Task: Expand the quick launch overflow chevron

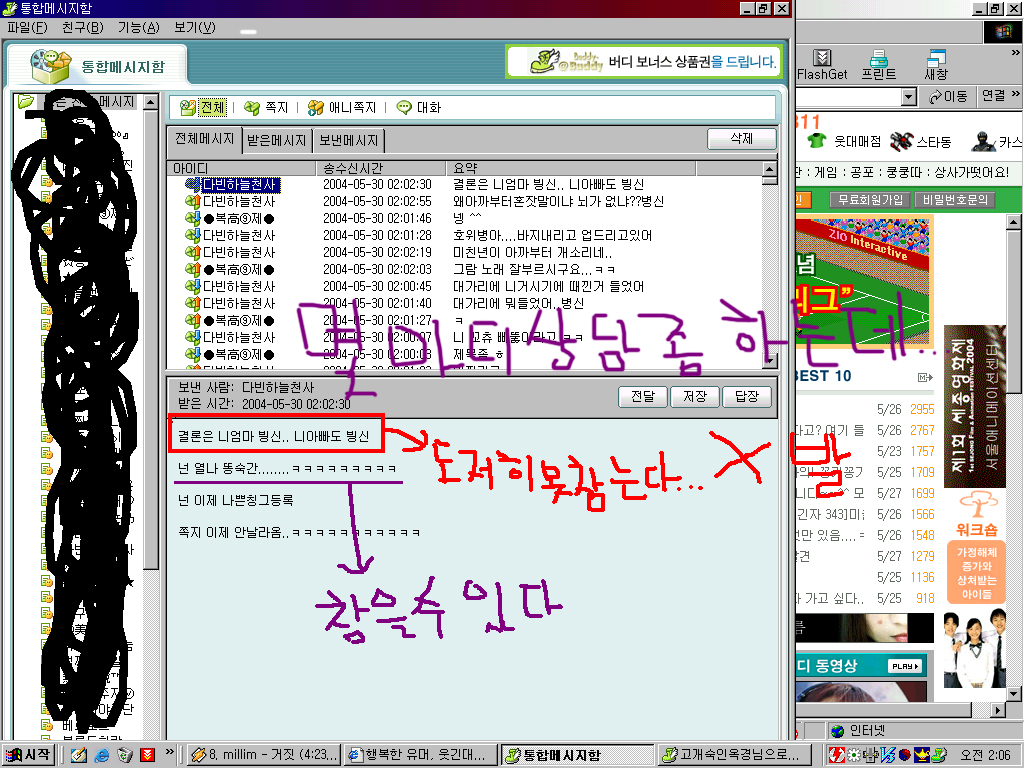Action: (x=170, y=752)
